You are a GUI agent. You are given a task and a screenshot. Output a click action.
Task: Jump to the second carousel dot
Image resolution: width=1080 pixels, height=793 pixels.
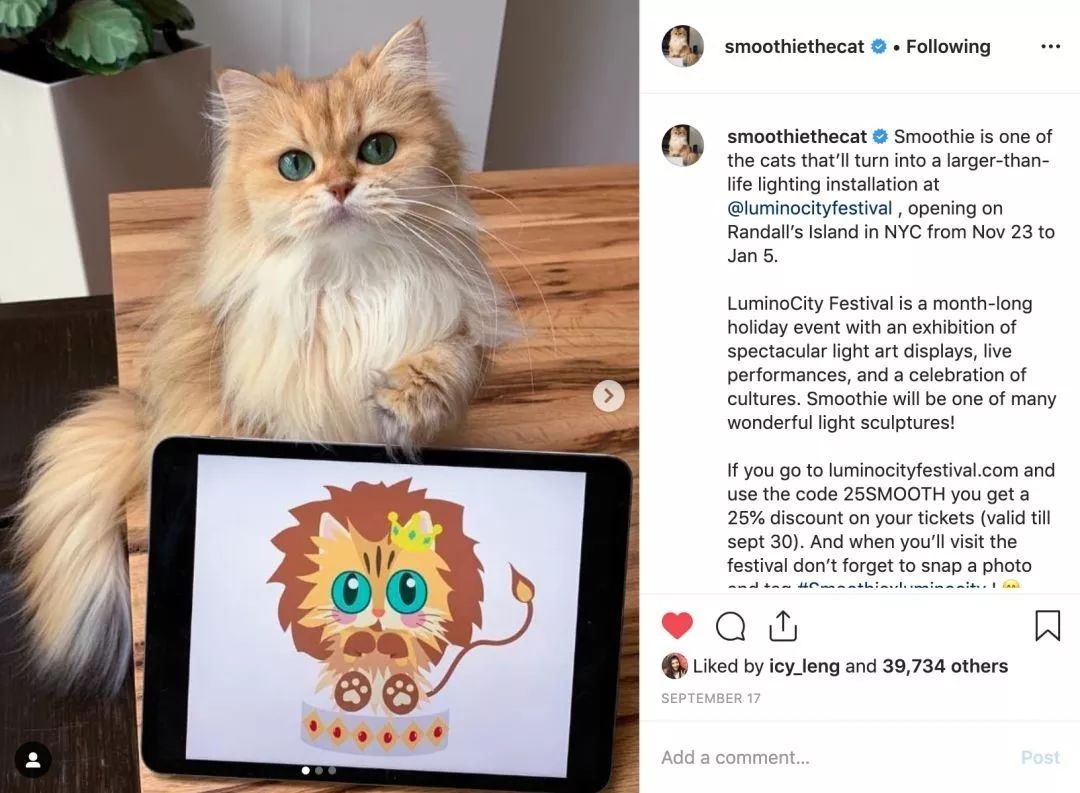tap(318, 770)
